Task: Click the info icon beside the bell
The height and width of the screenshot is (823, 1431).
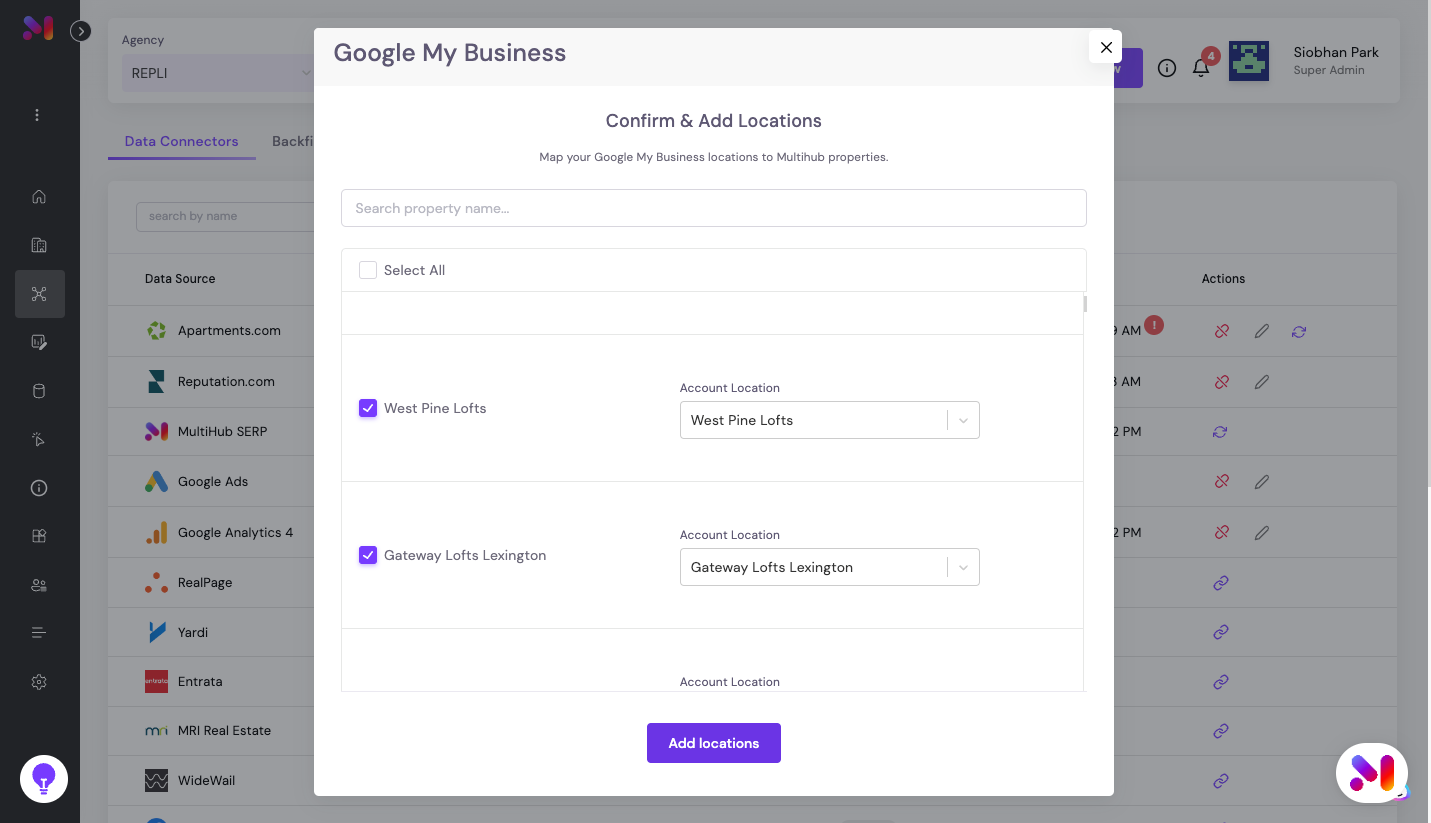Action: [x=1166, y=68]
